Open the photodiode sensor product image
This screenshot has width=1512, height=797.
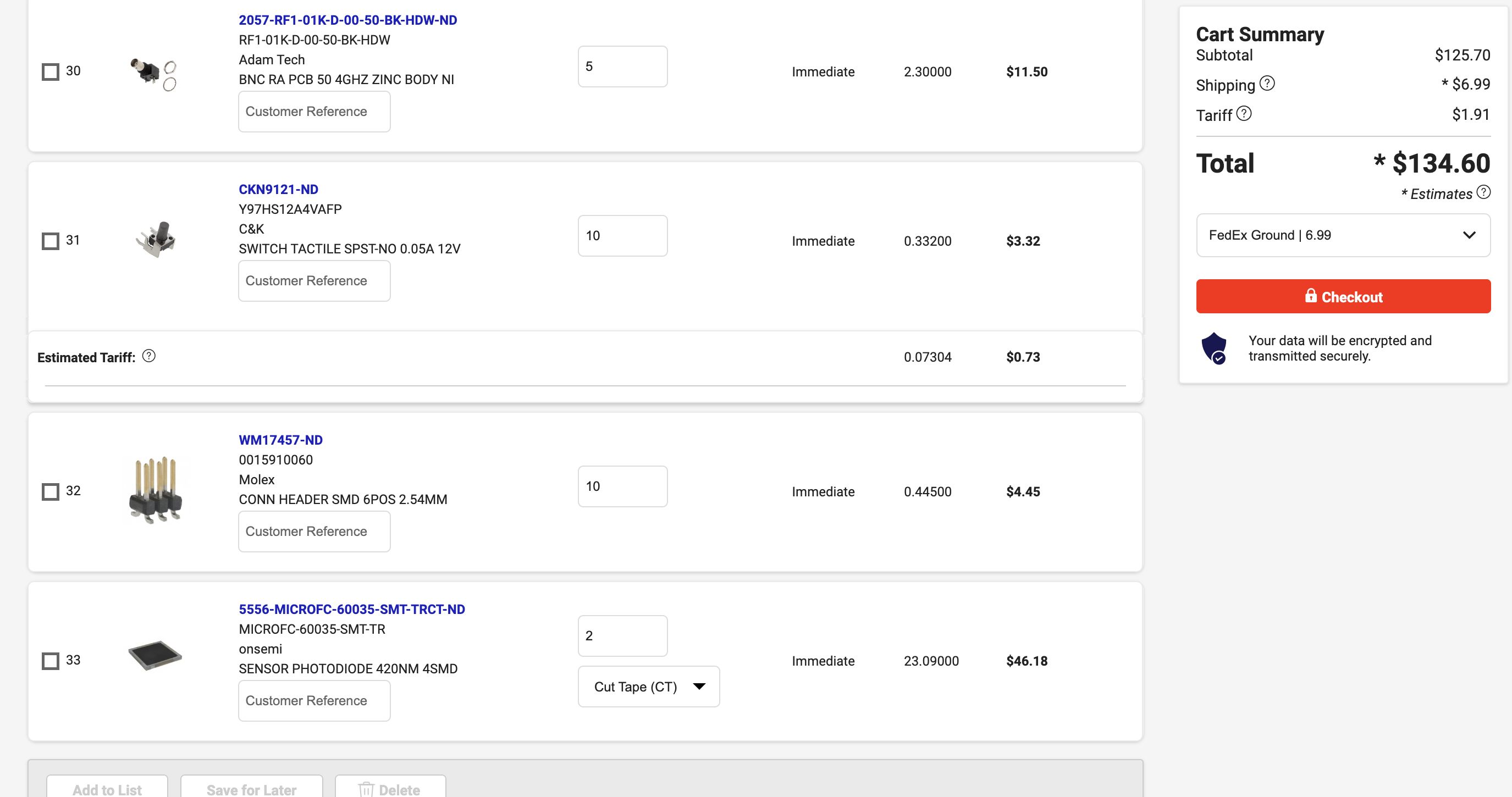click(x=155, y=656)
